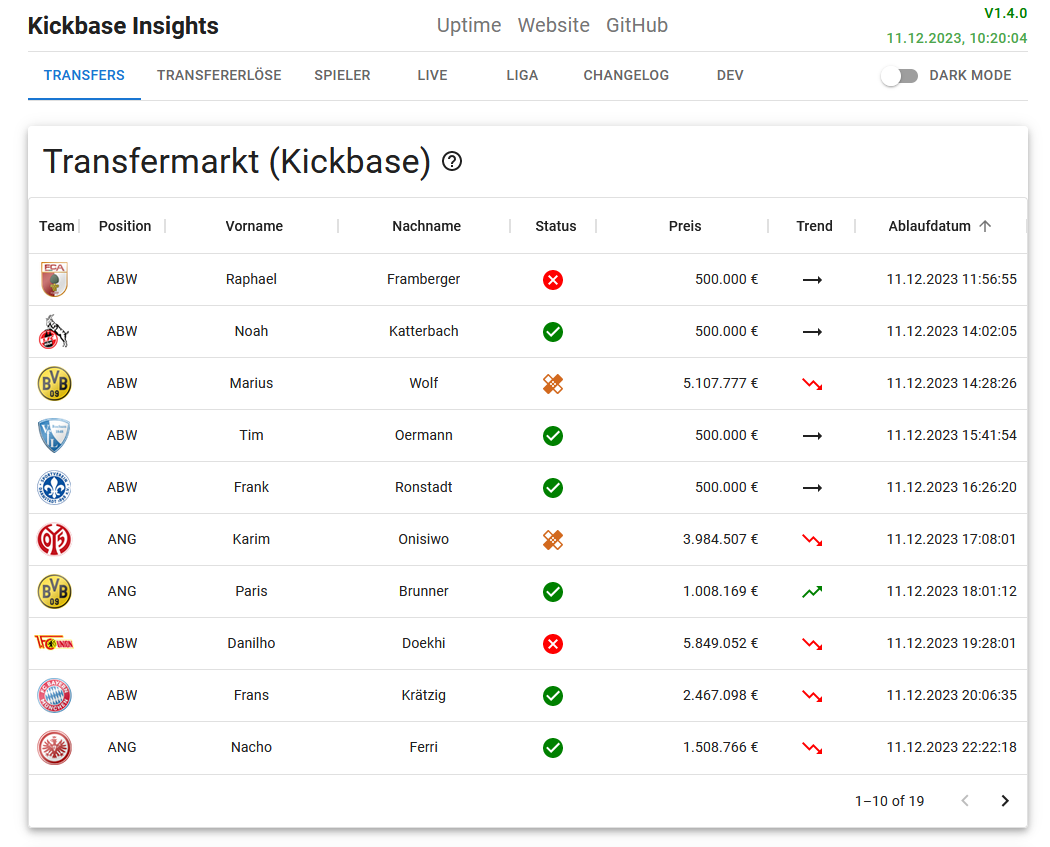
Task: Open the Spieler tab
Action: pyautogui.click(x=342, y=76)
